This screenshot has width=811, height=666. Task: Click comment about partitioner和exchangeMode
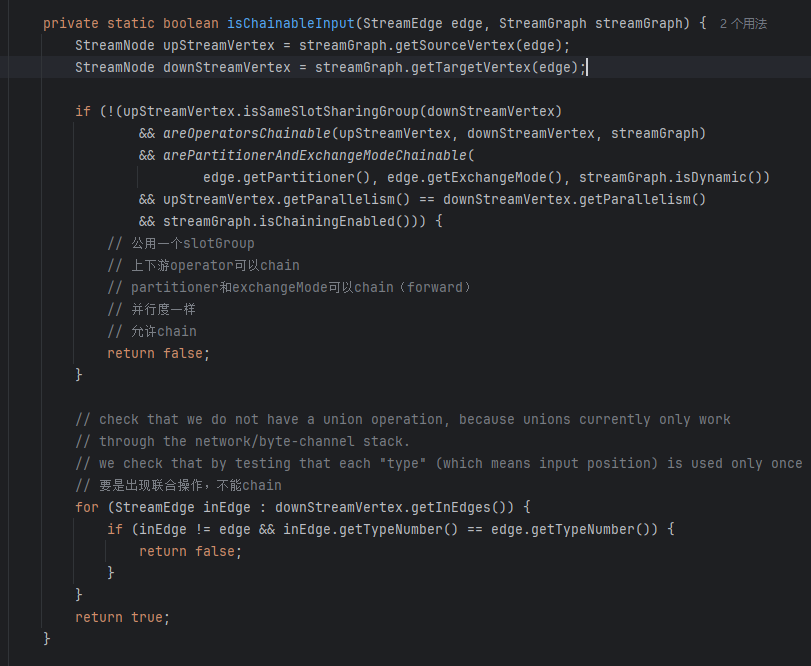pos(289,287)
